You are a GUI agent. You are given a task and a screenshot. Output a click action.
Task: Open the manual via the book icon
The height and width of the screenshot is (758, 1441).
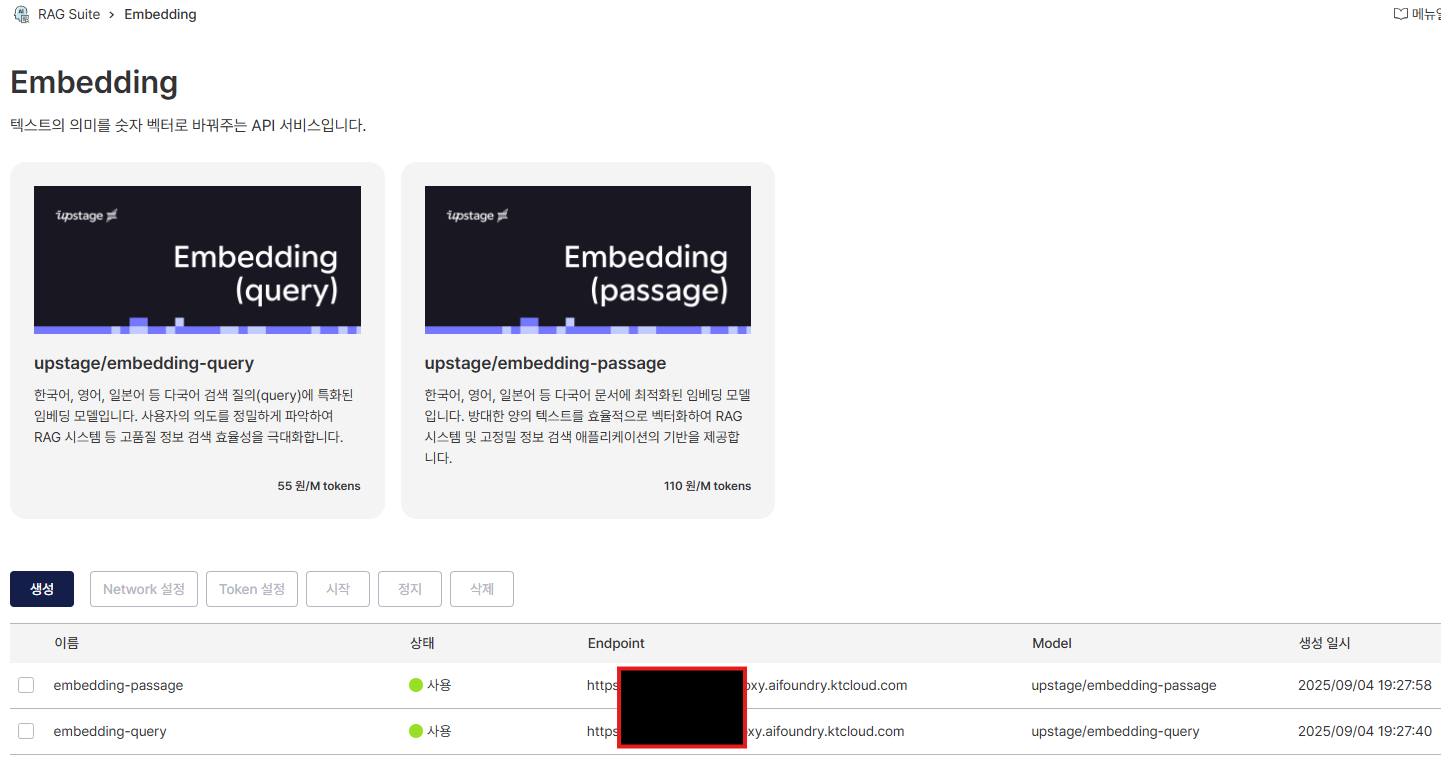pyautogui.click(x=1400, y=13)
